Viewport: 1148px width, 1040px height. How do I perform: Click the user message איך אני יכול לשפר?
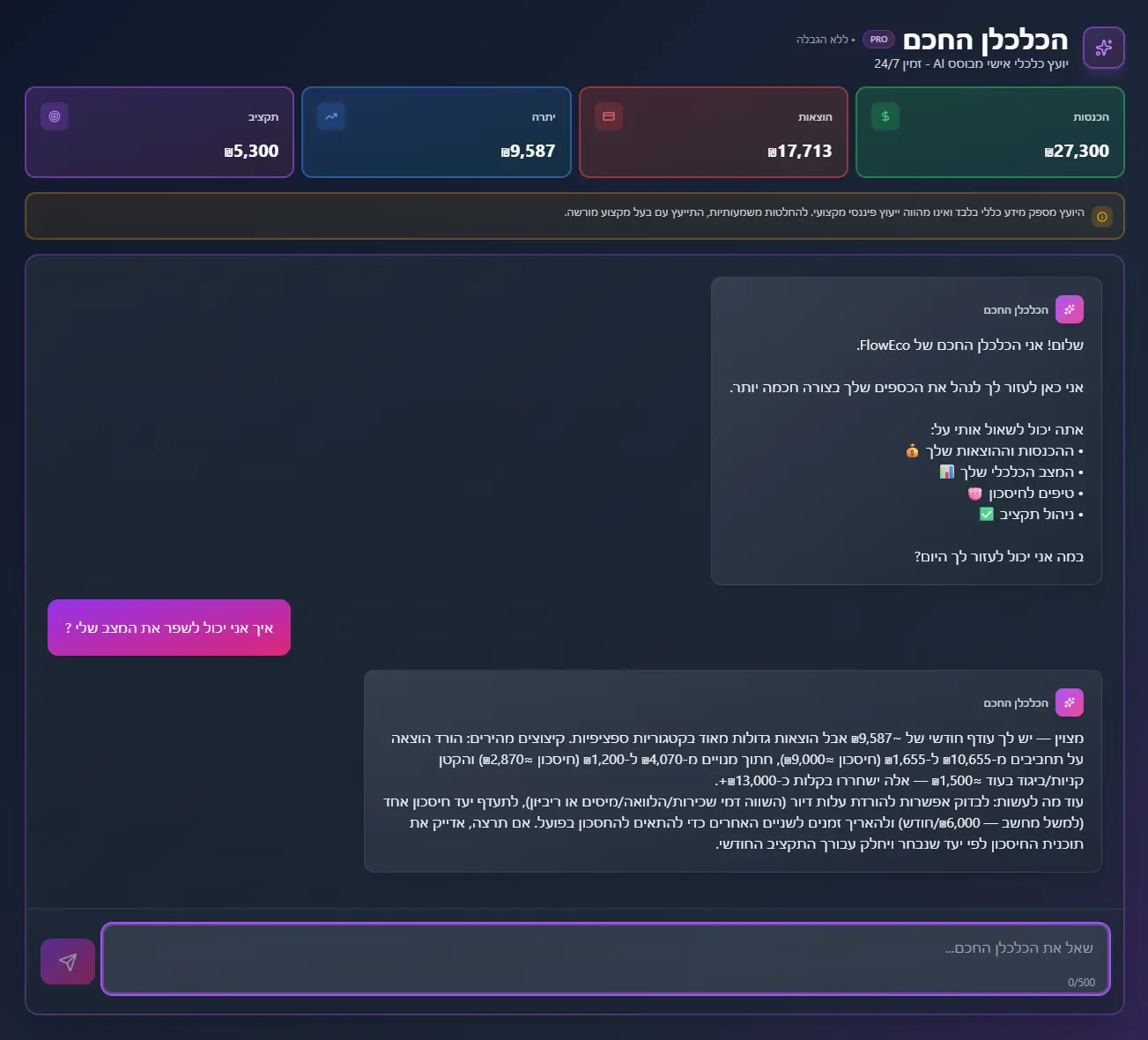click(169, 628)
